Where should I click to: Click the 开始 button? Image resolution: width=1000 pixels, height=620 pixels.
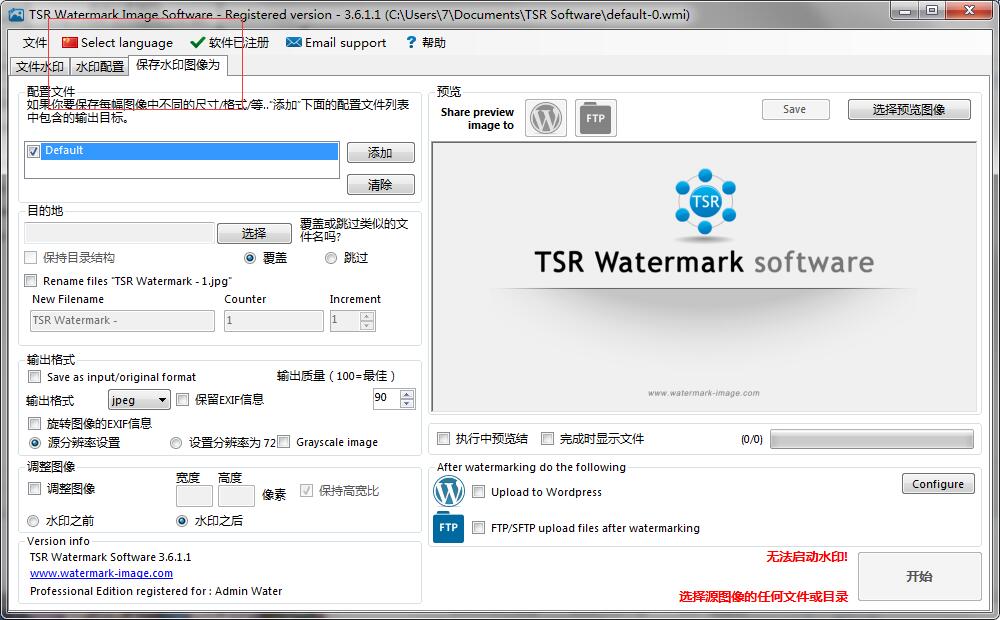[919, 576]
